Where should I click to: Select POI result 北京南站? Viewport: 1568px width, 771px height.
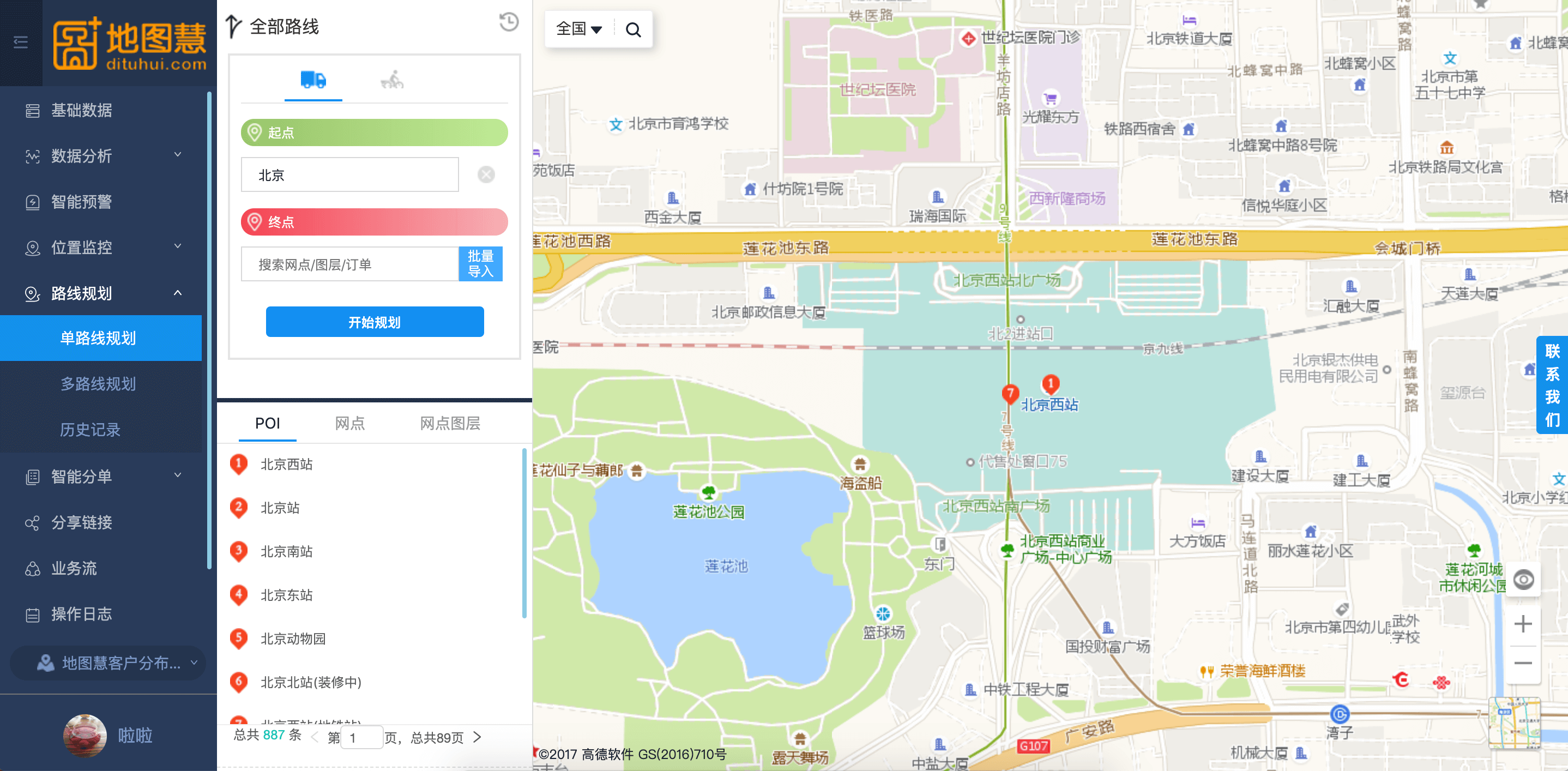[286, 551]
